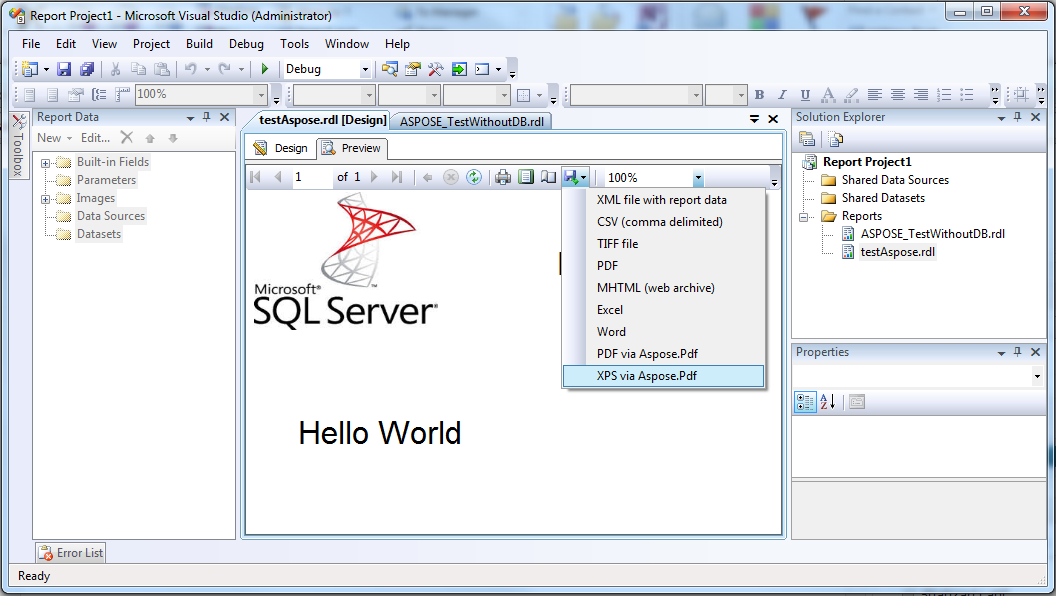The image size is (1056, 596).
Task: Expand the Images node
Action: pyautogui.click(x=45, y=199)
